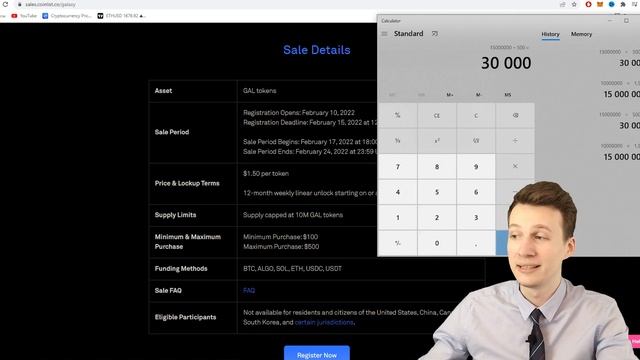Open the red circular browser extension
The image size is (640, 360).
[588, 4]
